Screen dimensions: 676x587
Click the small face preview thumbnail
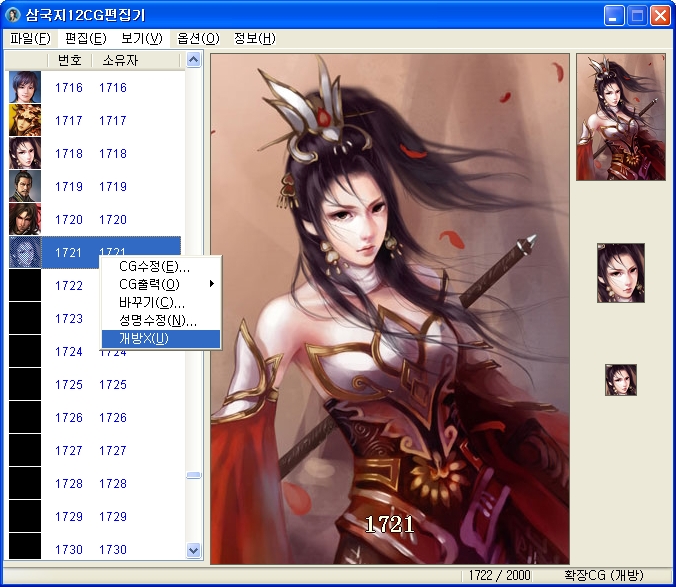pyautogui.click(x=621, y=273)
